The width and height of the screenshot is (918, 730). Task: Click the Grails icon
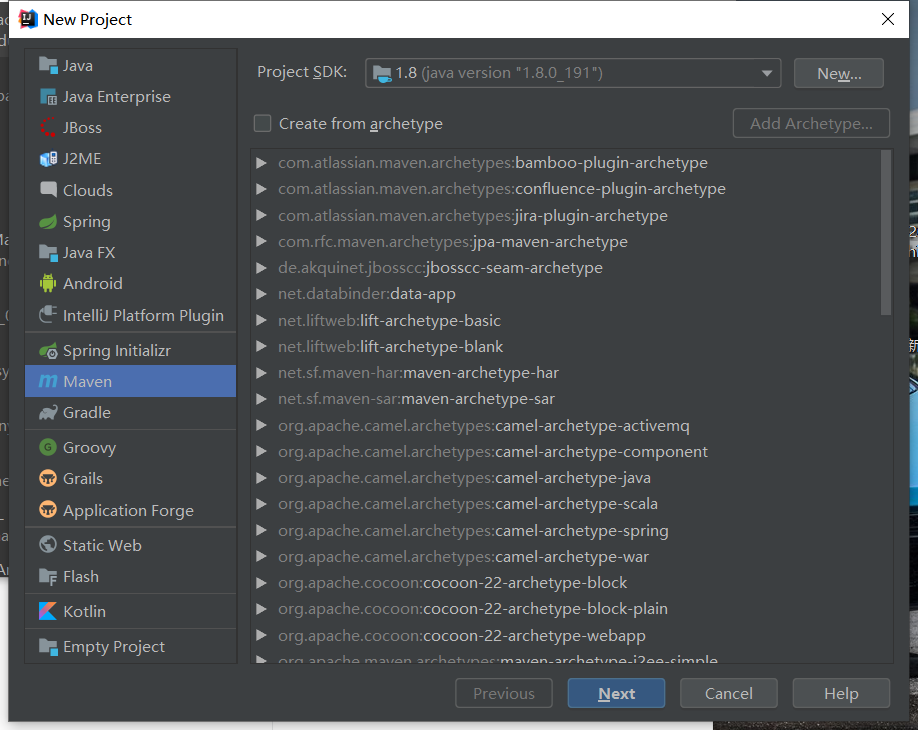pos(48,478)
